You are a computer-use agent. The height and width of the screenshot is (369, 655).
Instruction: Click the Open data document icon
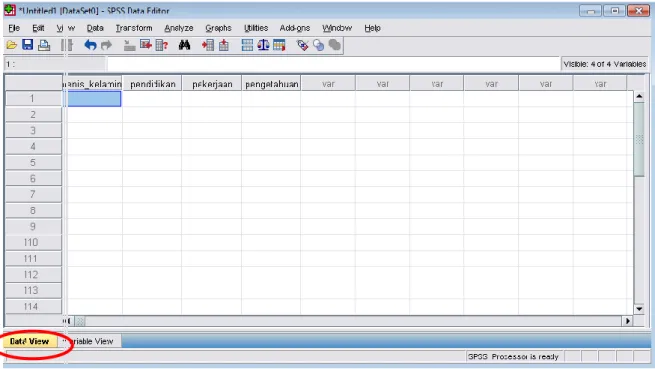12,45
